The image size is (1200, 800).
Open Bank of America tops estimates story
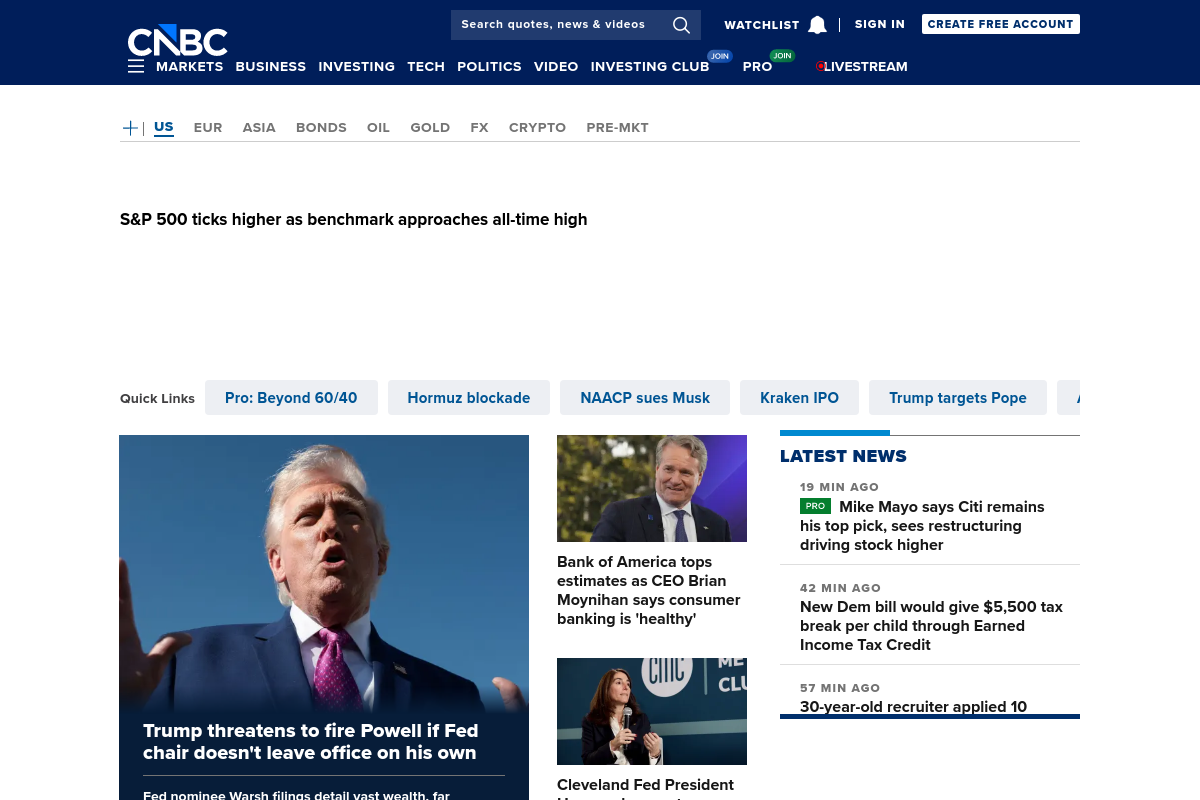coord(649,590)
